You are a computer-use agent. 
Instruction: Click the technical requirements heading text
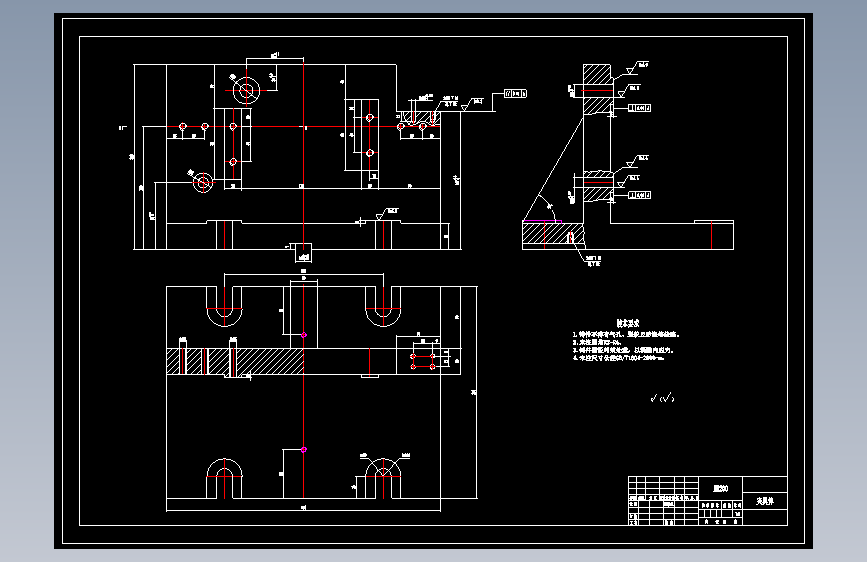tap(628, 323)
